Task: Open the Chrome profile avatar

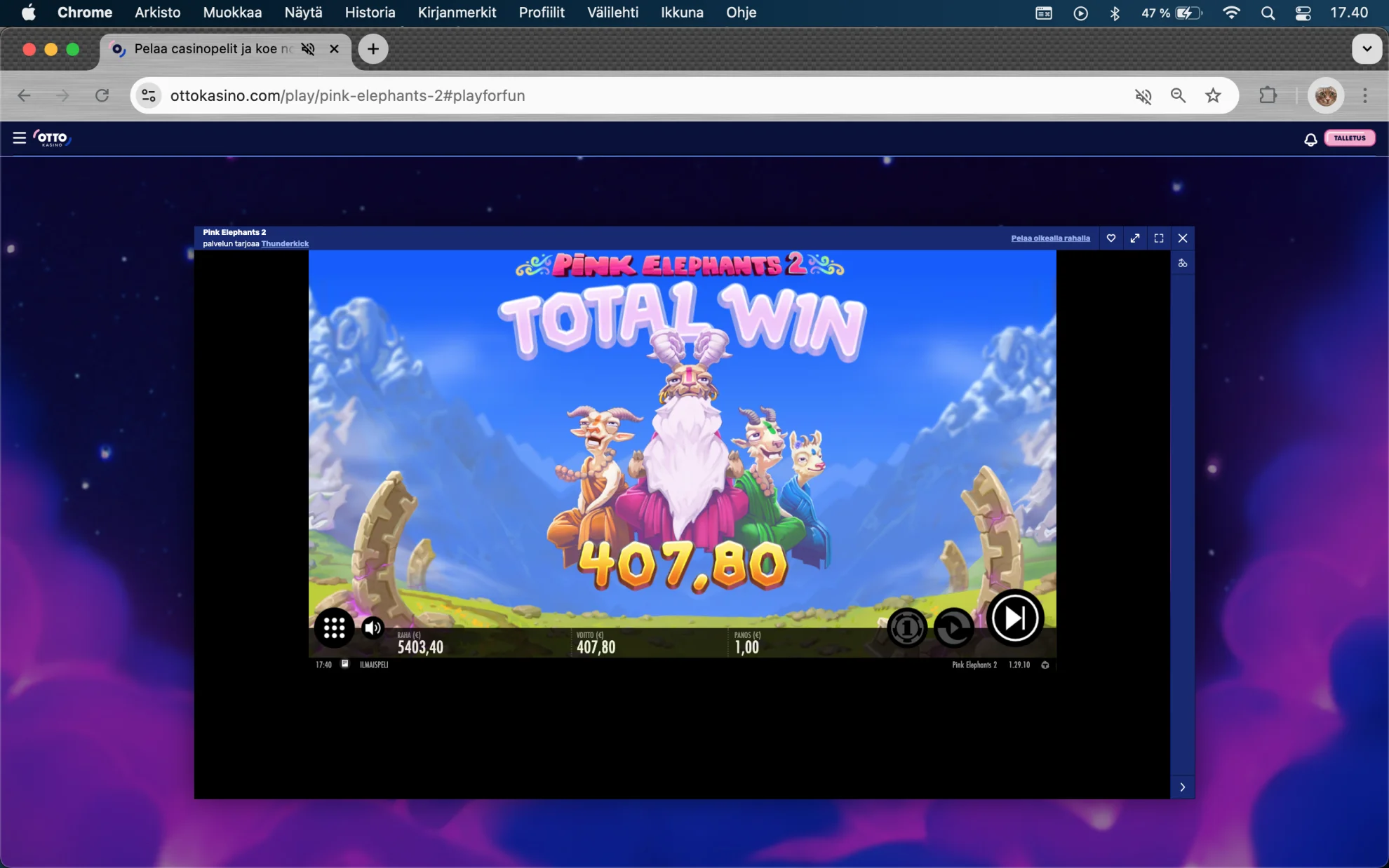Action: click(x=1326, y=96)
